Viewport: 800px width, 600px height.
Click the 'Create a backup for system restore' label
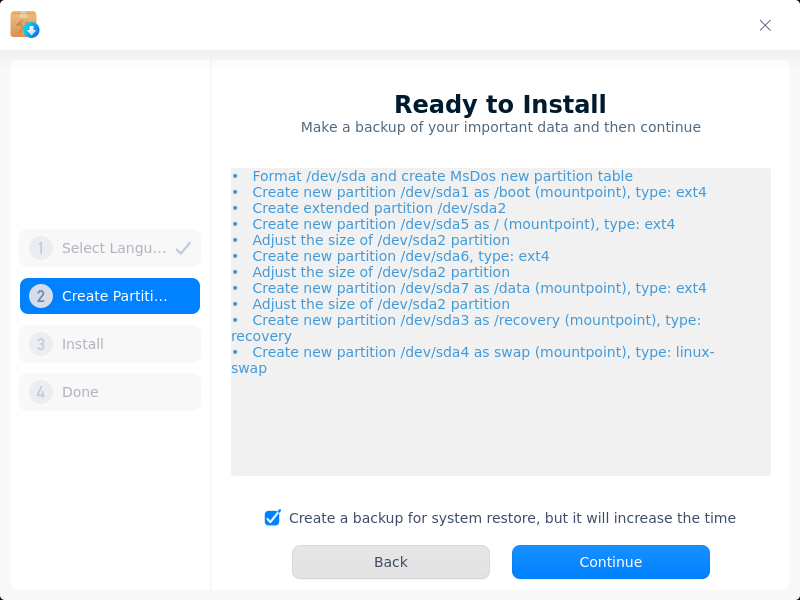click(x=512, y=518)
